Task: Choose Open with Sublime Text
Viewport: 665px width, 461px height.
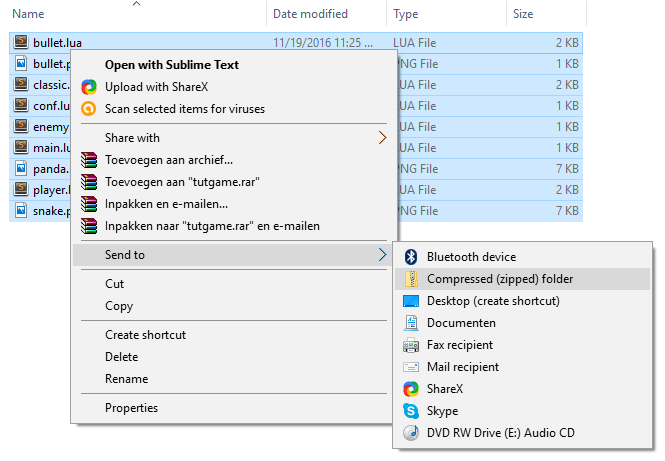Action: 171,65
